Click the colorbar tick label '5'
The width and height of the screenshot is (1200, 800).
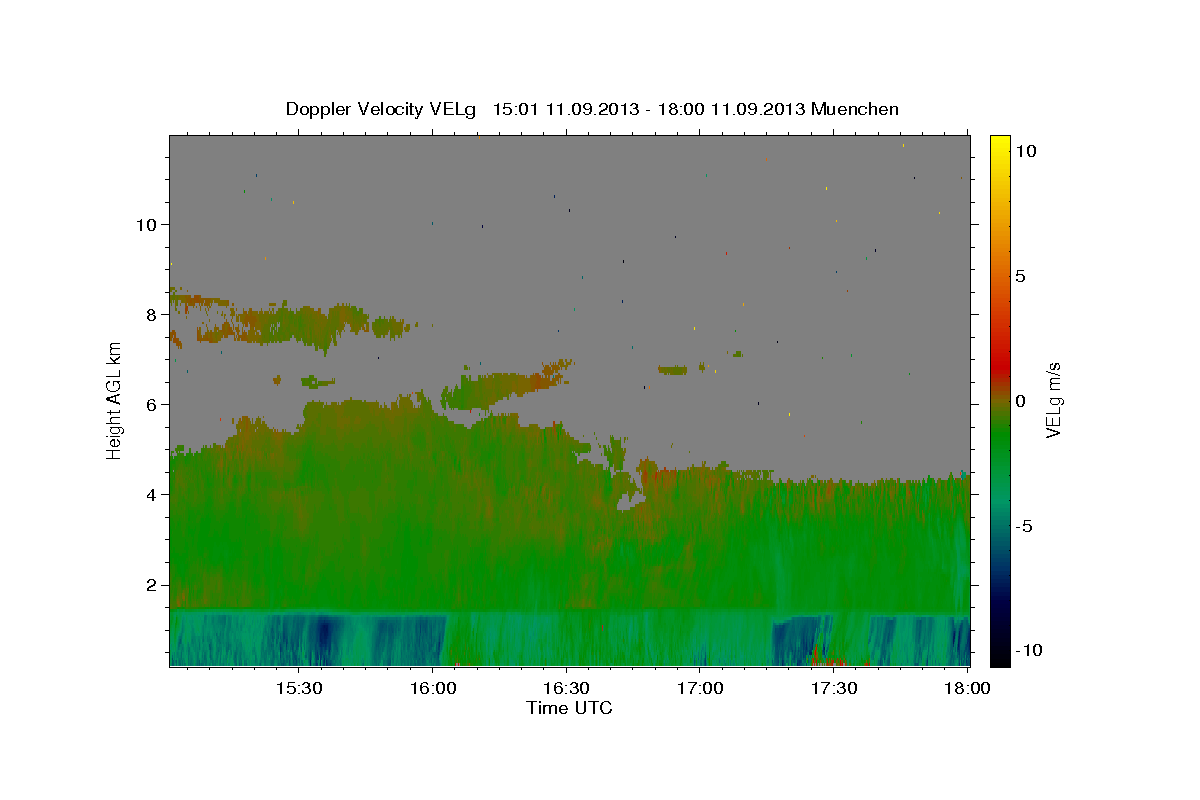[1020, 275]
